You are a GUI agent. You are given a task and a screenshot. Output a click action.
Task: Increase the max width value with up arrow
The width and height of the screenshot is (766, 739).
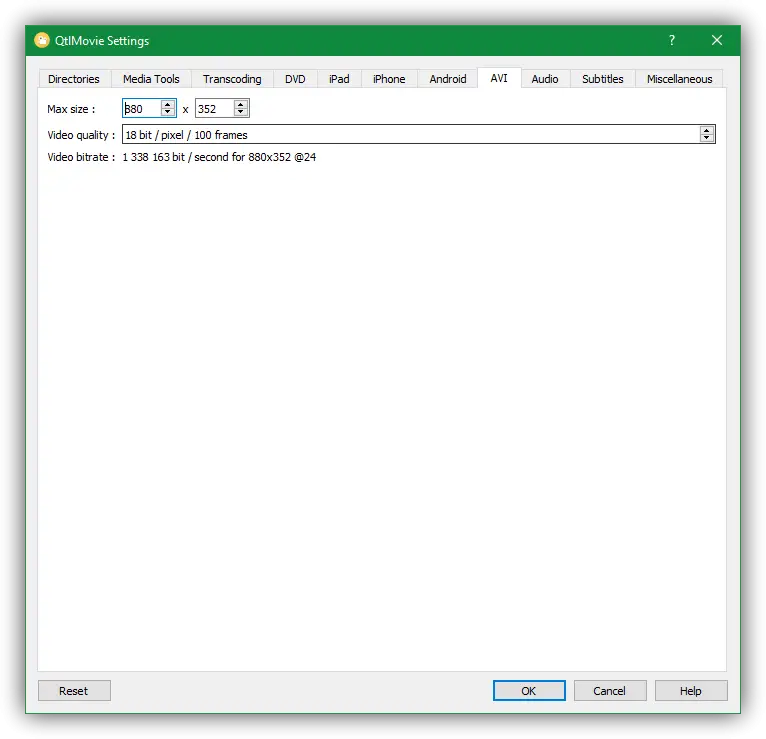click(168, 105)
